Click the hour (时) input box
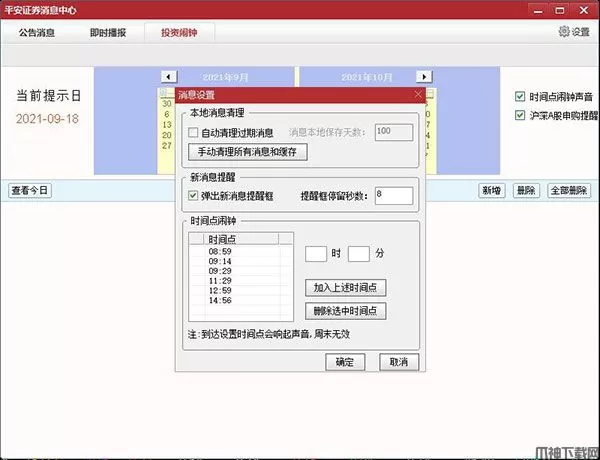The width and height of the screenshot is (600, 460). pyautogui.click(x=316, y=255)
